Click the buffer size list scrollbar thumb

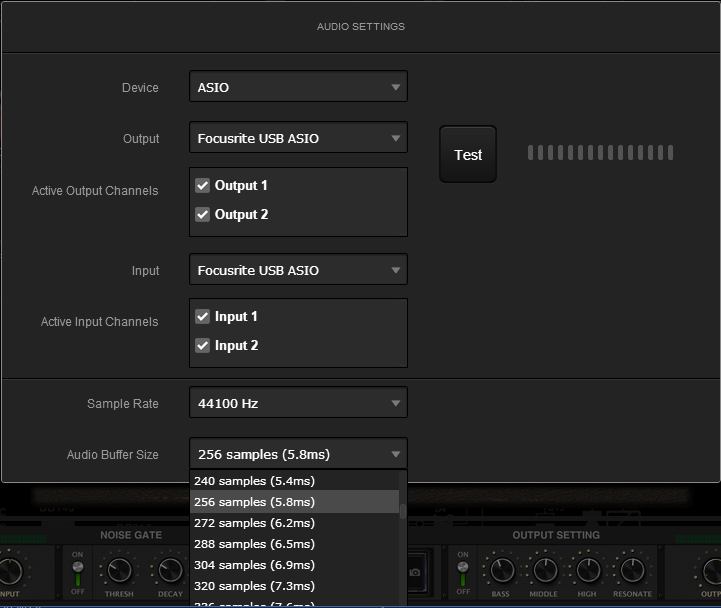[x=403, y=511]
